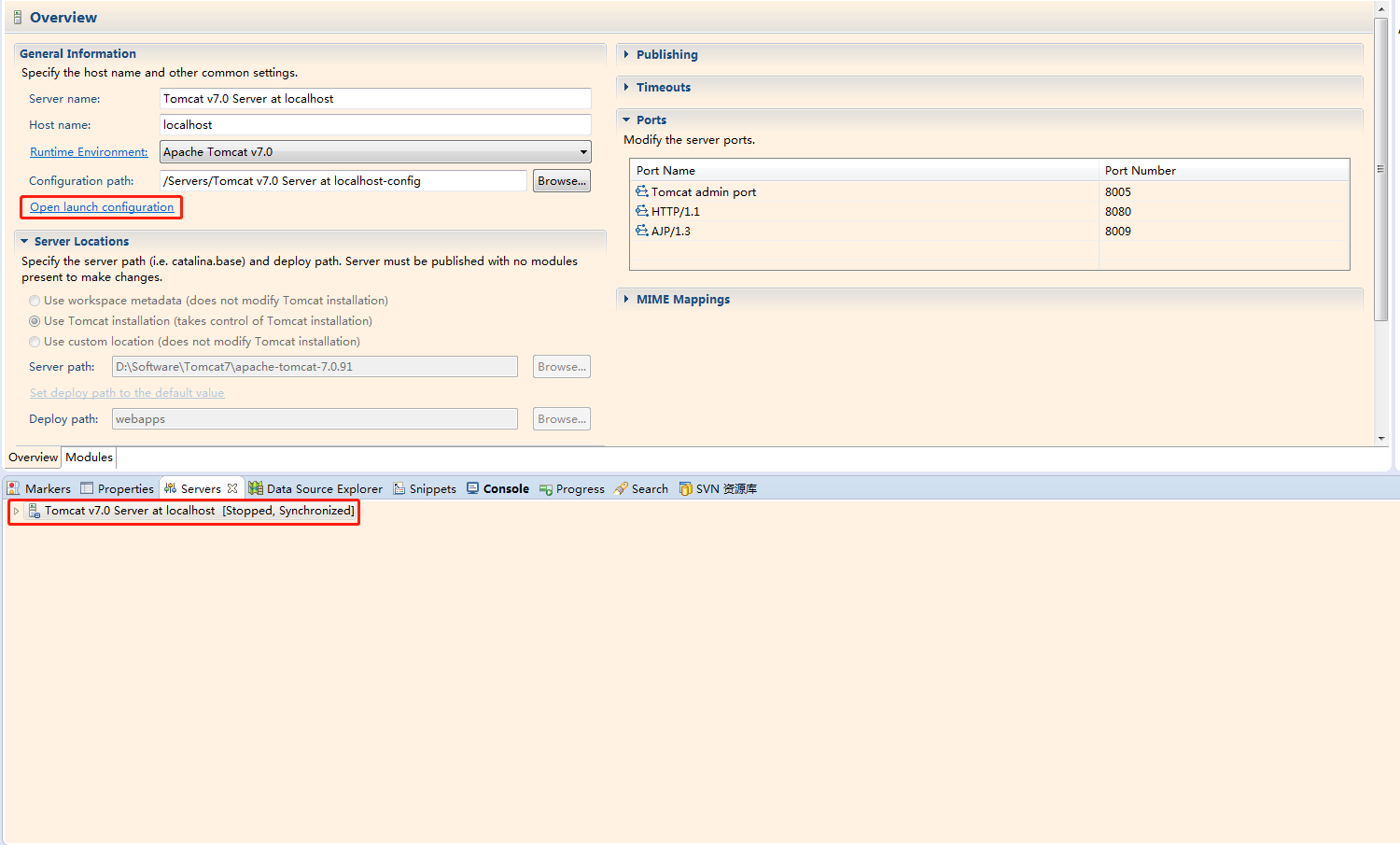Open the Snippets view tab
The width and height of the screenshot is (1400, 845).
pyautogui.click(x=425, y=488)
